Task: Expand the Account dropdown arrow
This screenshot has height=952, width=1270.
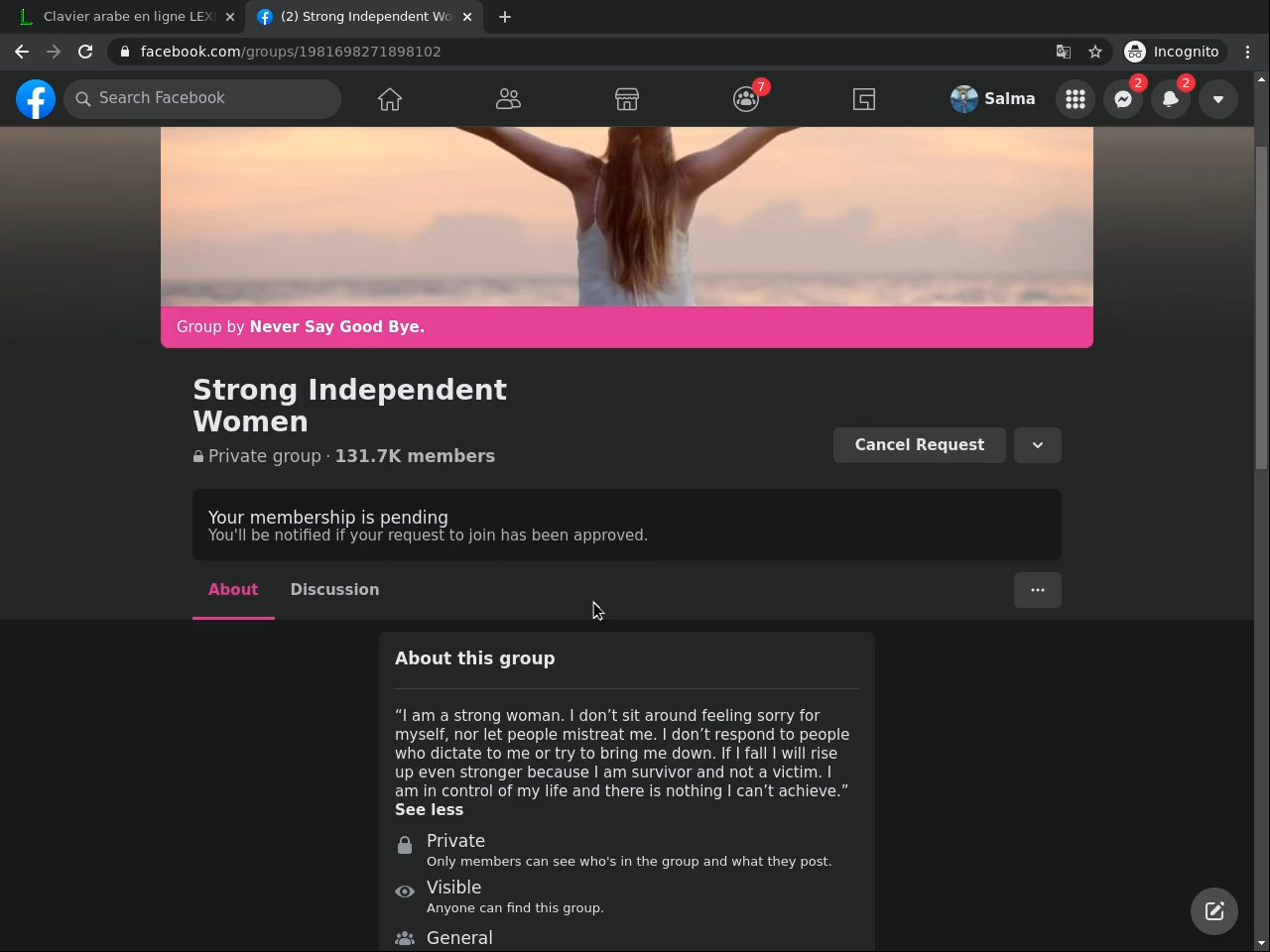Action: [1218, 99]
